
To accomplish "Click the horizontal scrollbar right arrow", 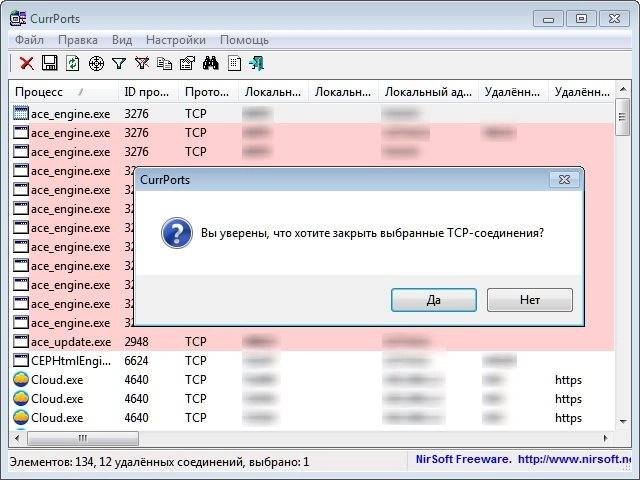I will [x=606, y=438].
